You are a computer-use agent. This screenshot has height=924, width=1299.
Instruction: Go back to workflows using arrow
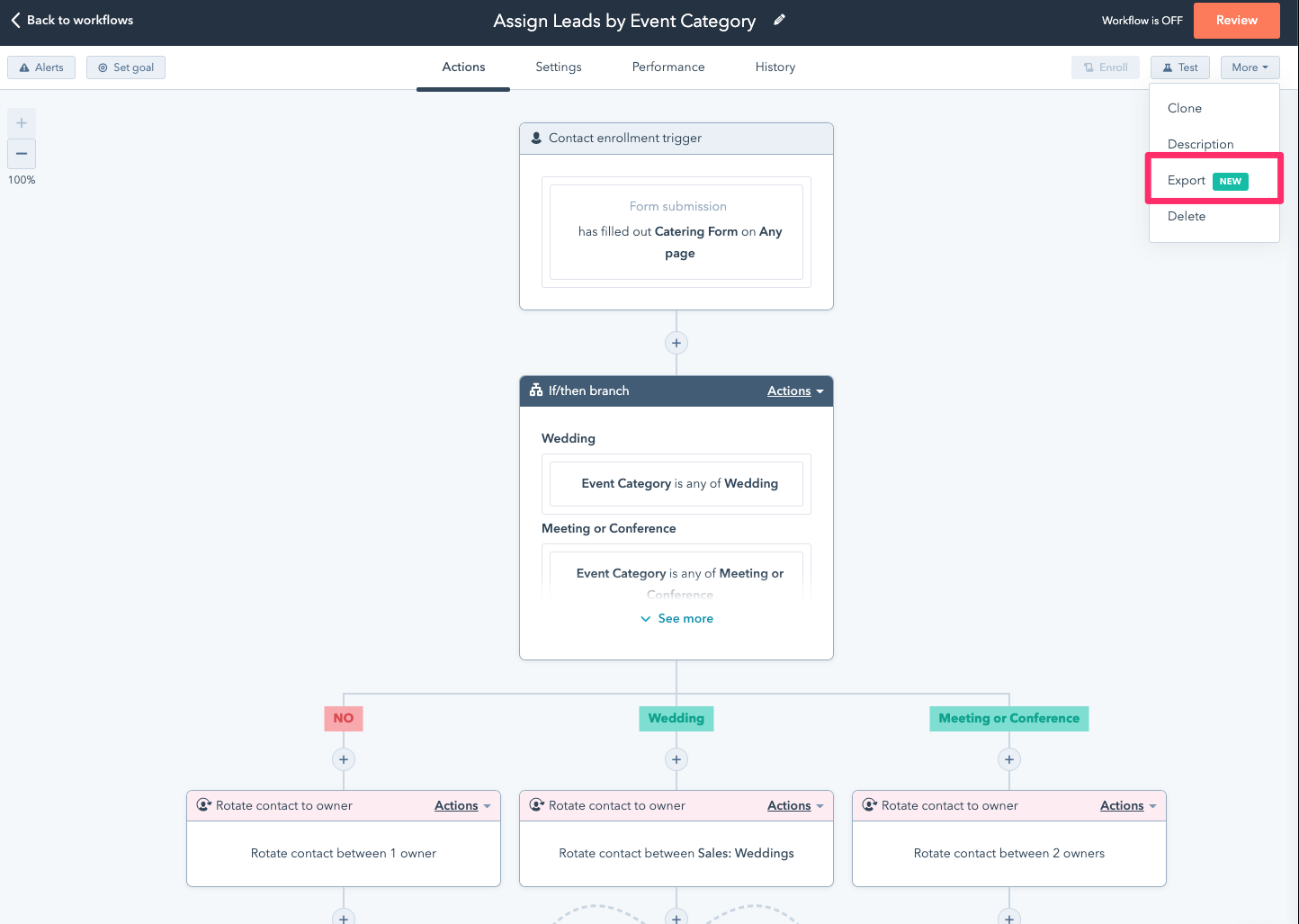point(16,20)
